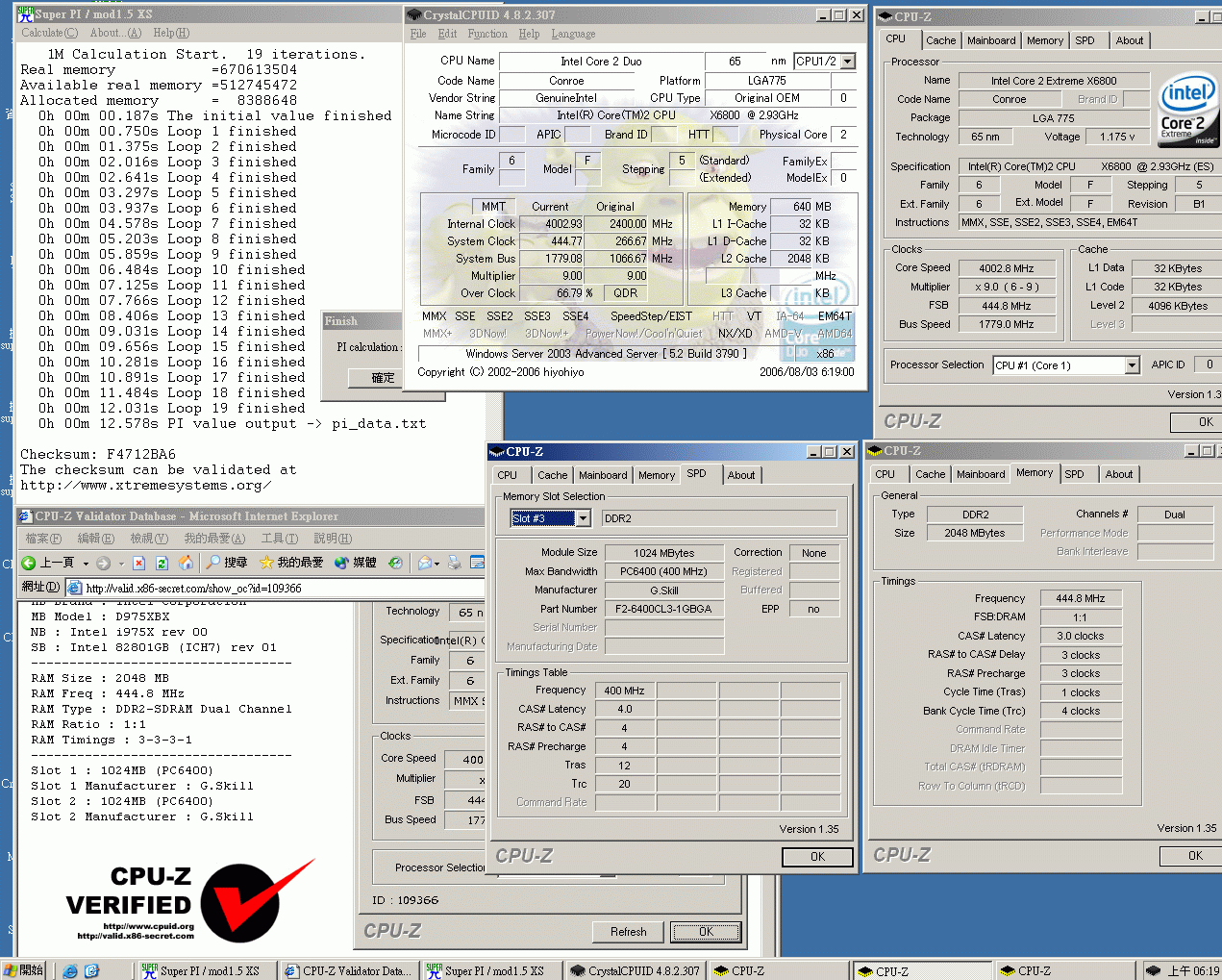This screenshot has height=980, width=1222.
Task: Open the forward button history dropdown arrow
Action: click(x=120, y=564)
